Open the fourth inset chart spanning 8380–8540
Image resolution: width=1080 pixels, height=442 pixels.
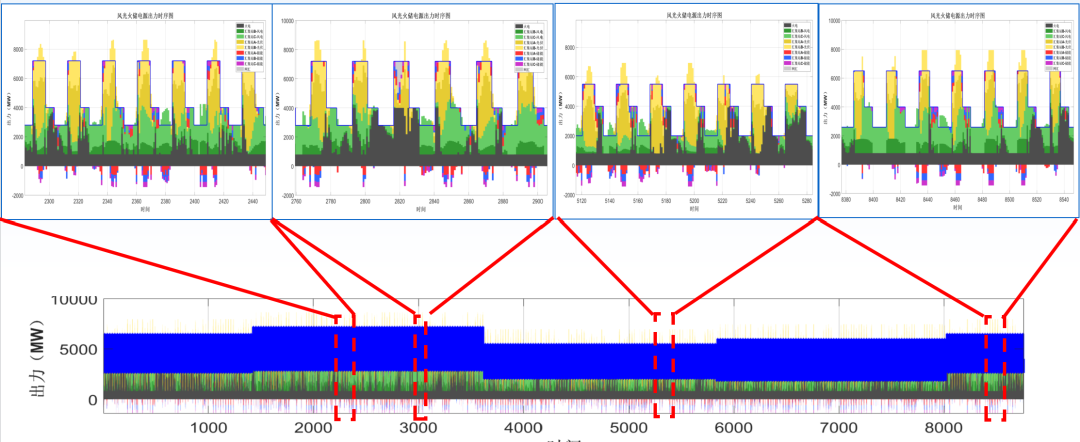click(948, 110)
